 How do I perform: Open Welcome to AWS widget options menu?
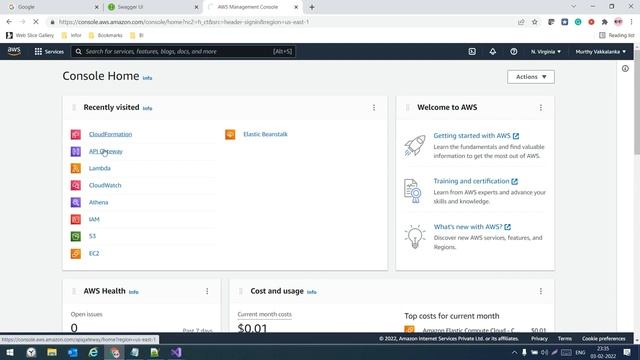(x=541, y=107)
